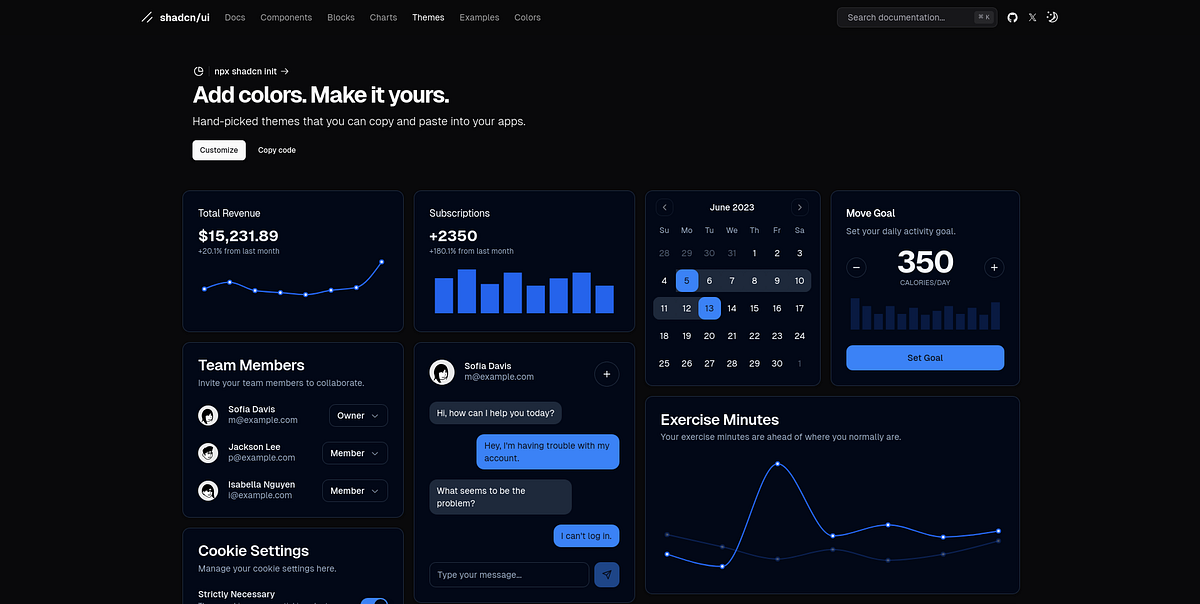Click the Copy code button

[x=276, y=150]
